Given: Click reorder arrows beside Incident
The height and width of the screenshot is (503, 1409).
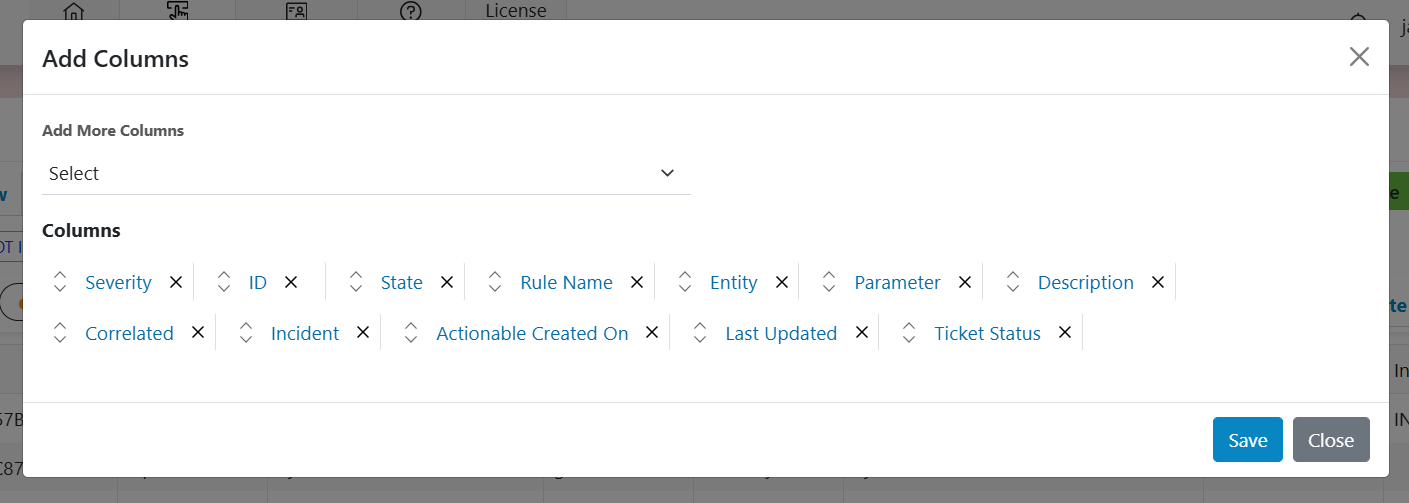Looking at the screenshot, I should [x=246, y=333].
